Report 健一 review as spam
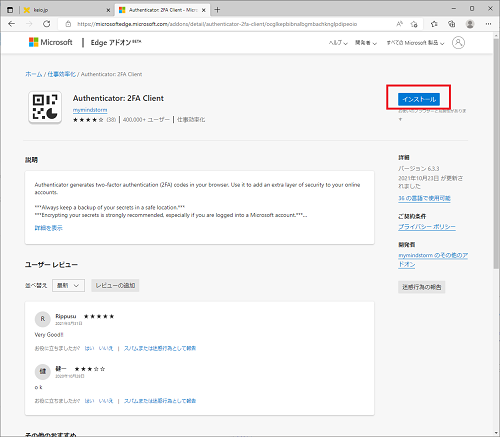The height and width of the screenshot is (437, 500). click(160, 401)
